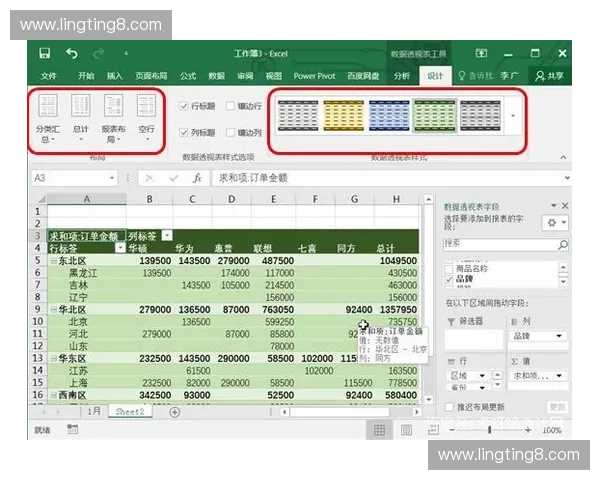600x480 pixels.
Task: Collapse the ribbon with the caret
Action: point(563,157)
